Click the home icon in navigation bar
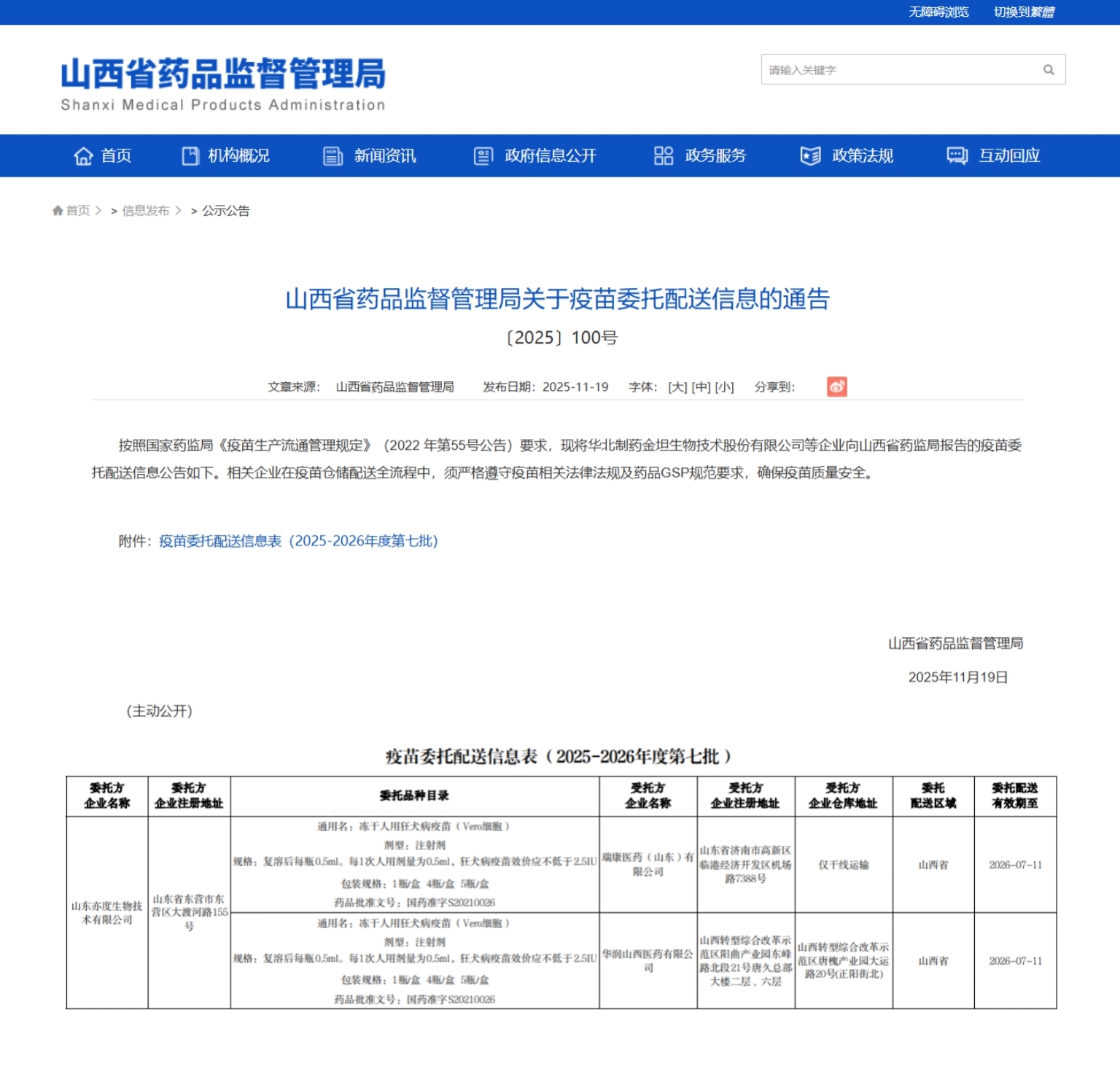Screen dimensions: 1120x1066 tap(83, 156)
